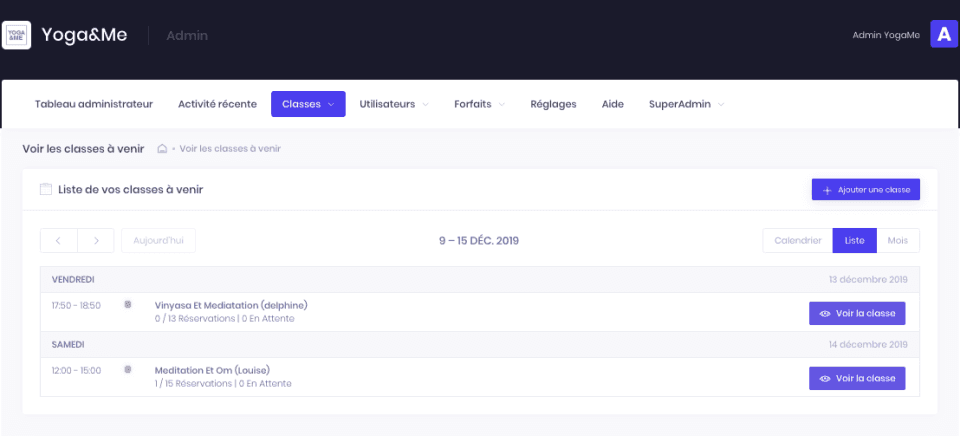960x436 pixels.
Task: Click the calendar icon beside list title
Action: tap(45, 189)
